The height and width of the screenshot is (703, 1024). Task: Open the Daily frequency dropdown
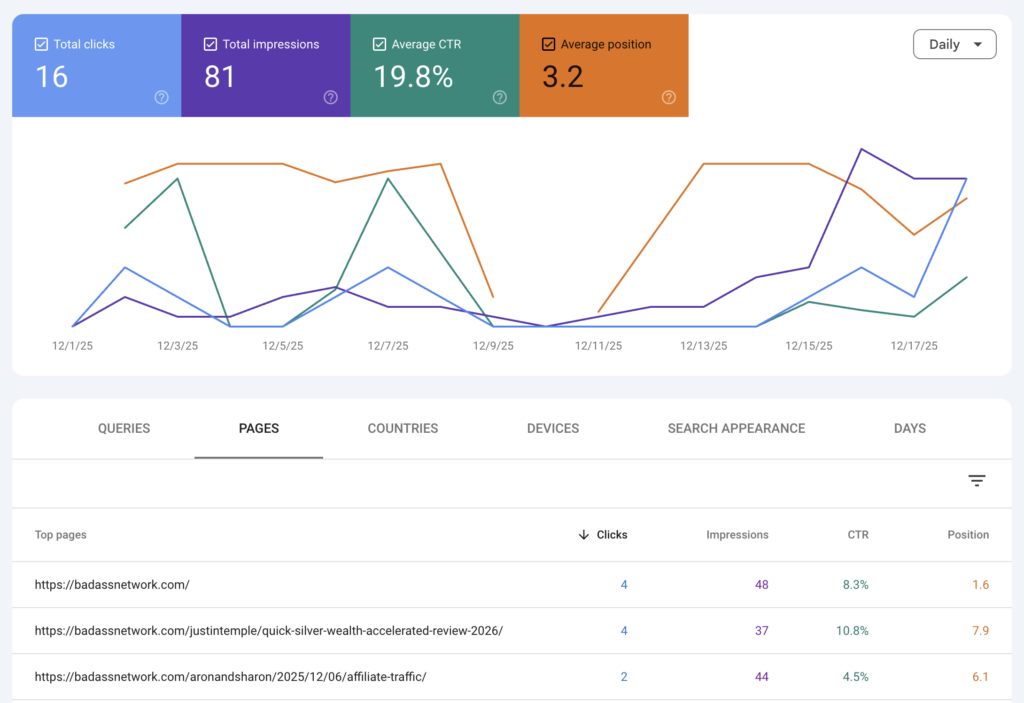click(x=954, y=44)
